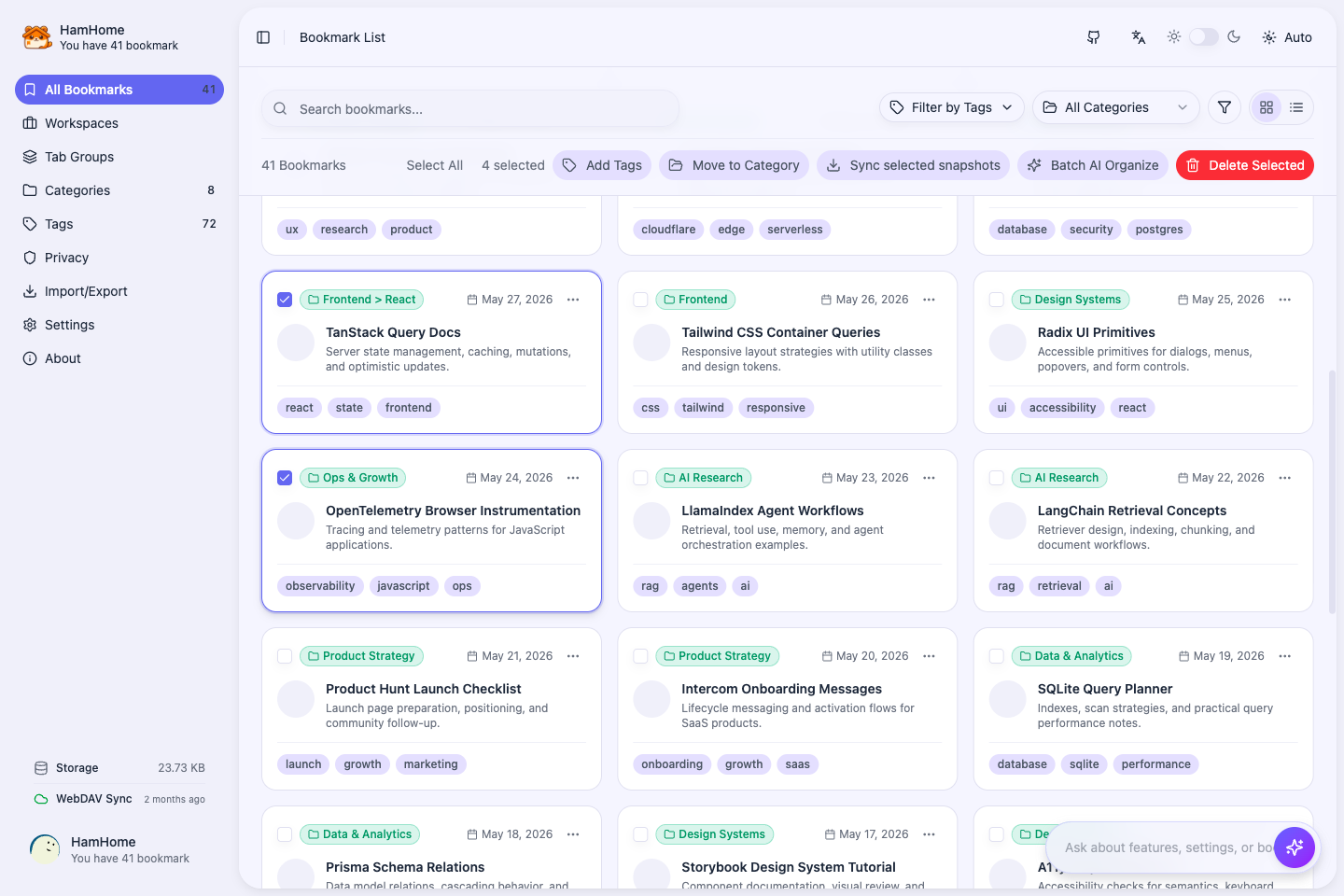1344x896 pixels.
Task: Open more options for Prisma Schema Relations
Action: click(573, 834)
